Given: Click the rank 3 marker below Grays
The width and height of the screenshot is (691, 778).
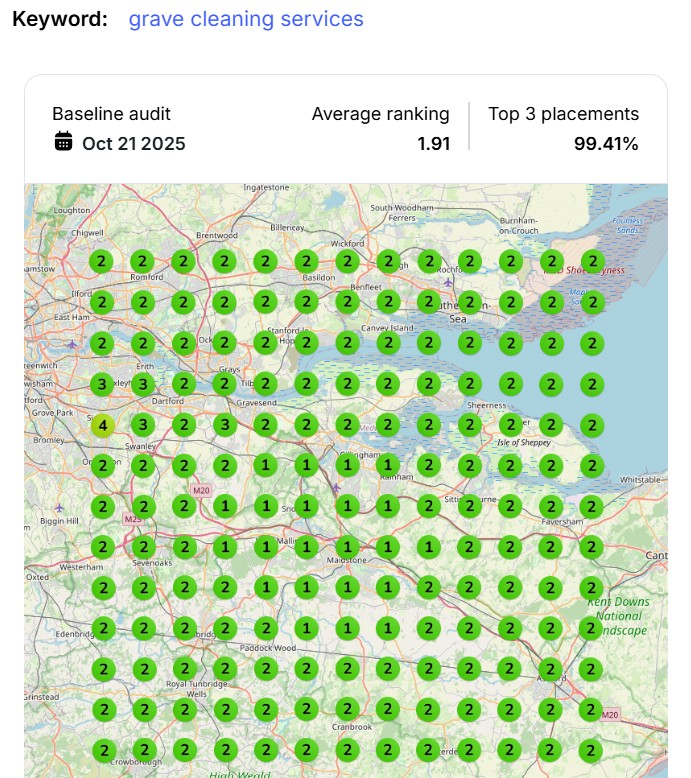Looking at the screenshot, I should (x=224, y=425).
